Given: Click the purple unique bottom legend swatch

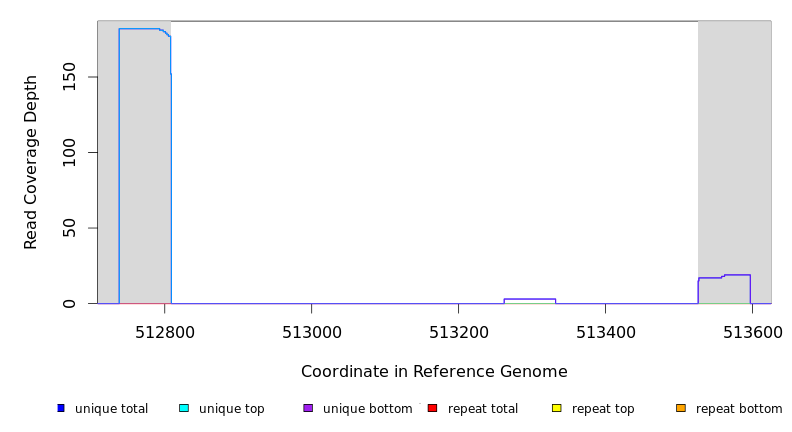Looking at the screenshot, I should pyautogui.click(x=308, y=408).
